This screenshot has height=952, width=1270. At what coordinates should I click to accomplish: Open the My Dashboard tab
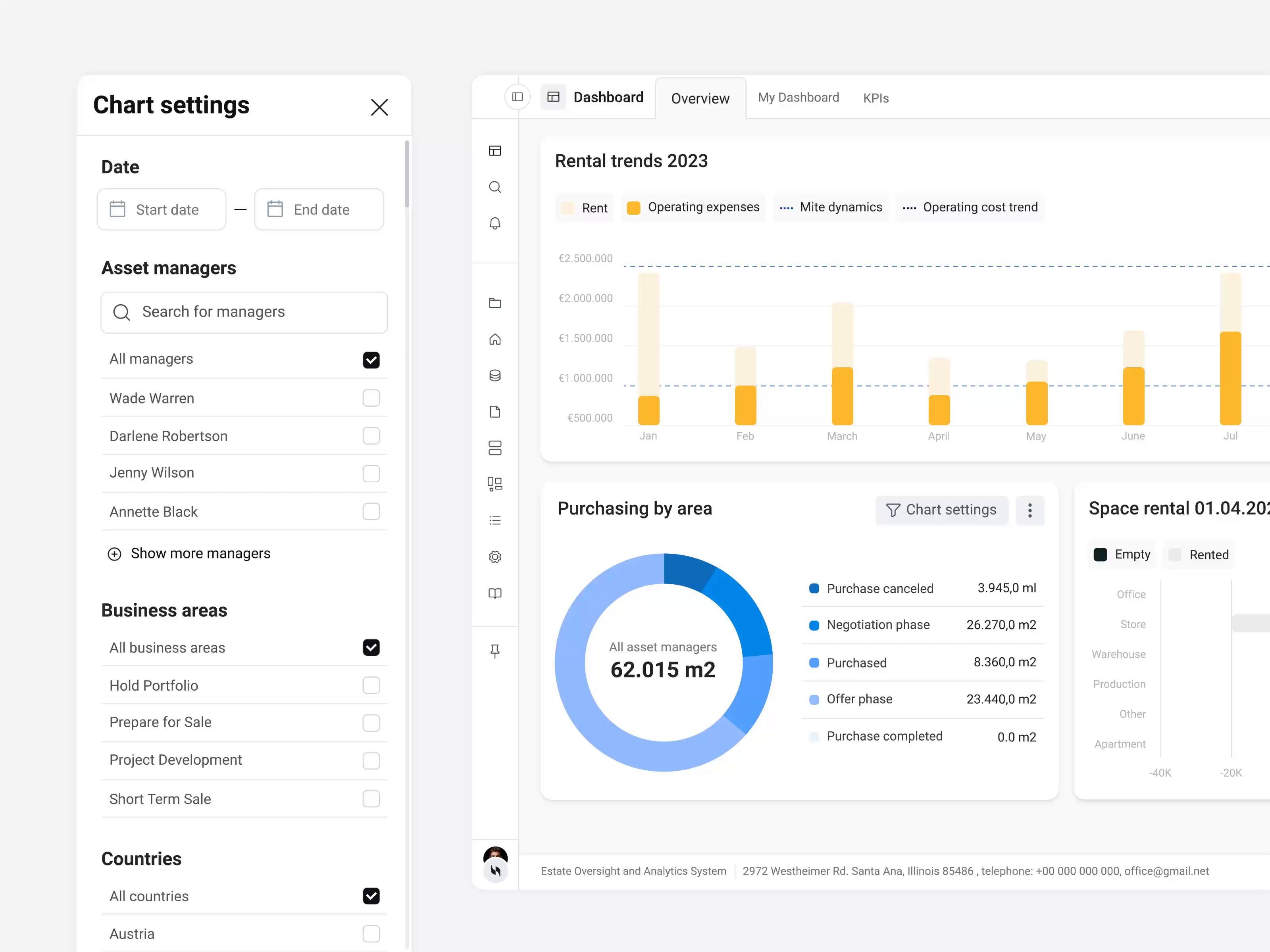(798, 98)
